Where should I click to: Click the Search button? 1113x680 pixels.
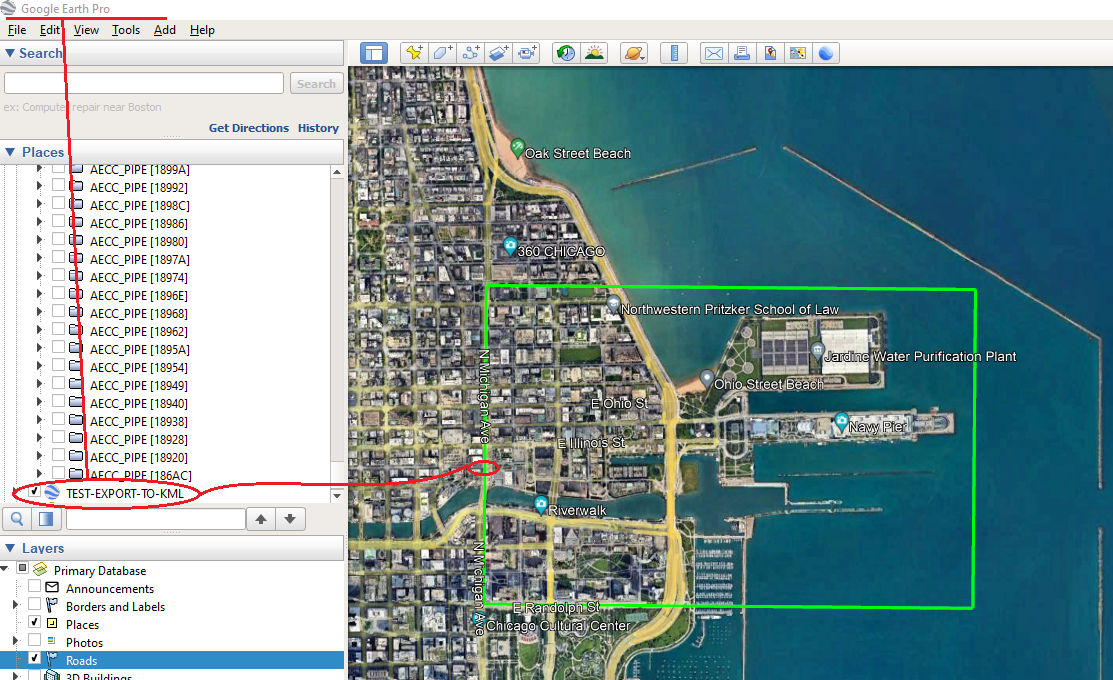(317, 84)
